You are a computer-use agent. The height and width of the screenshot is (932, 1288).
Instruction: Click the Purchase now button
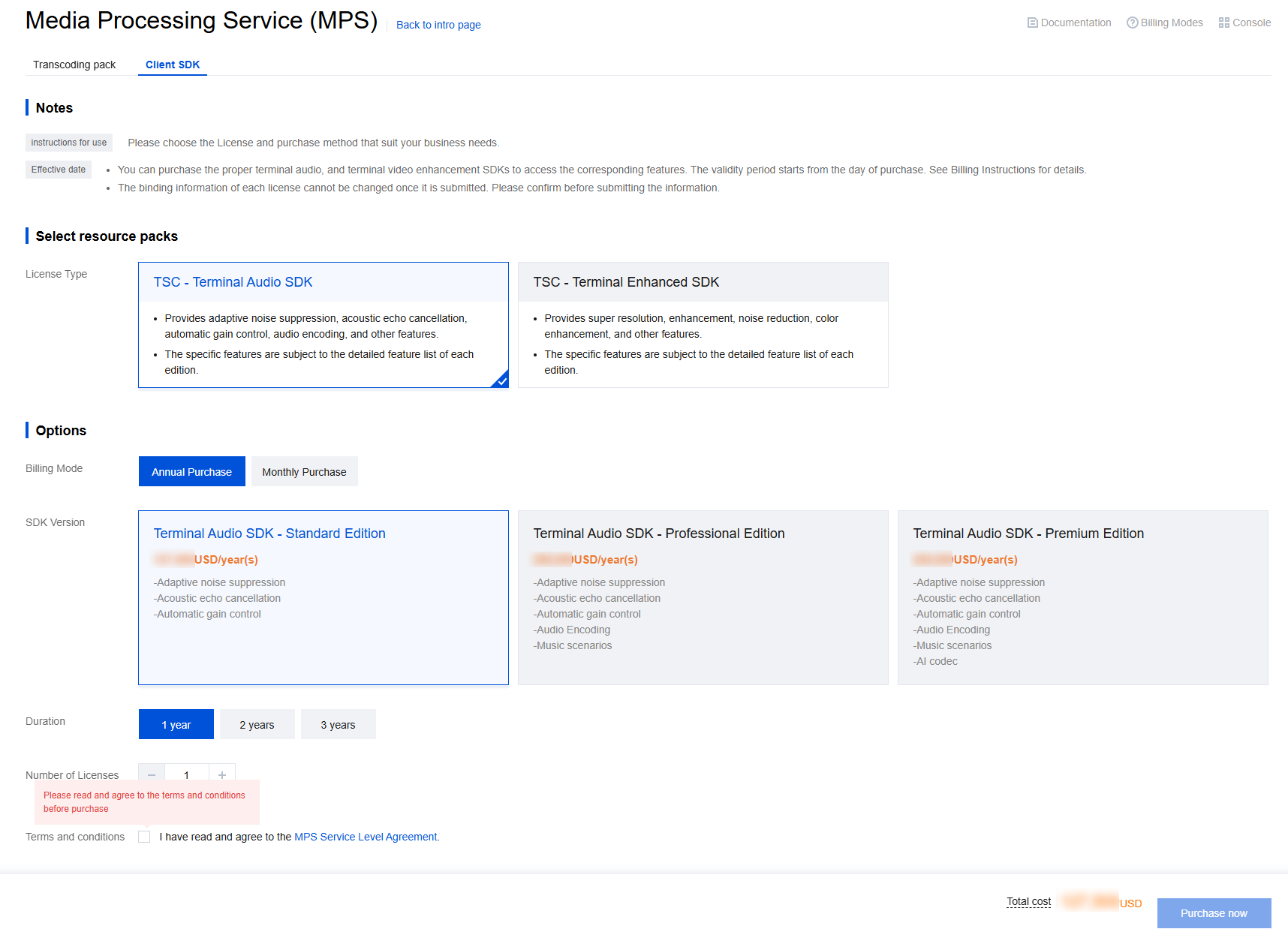tap(1213, 913)
